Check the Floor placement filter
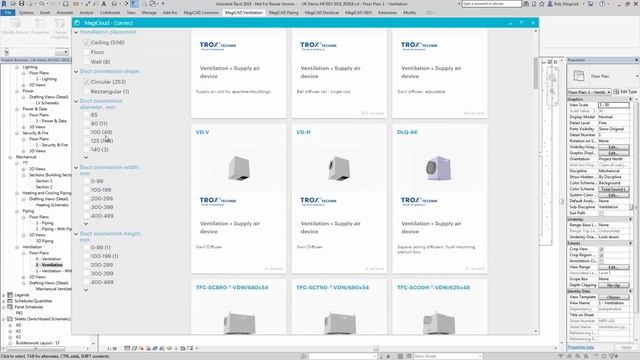Viewport: 640px width, 360px height. pyautogui.click(x=87, y=52)
